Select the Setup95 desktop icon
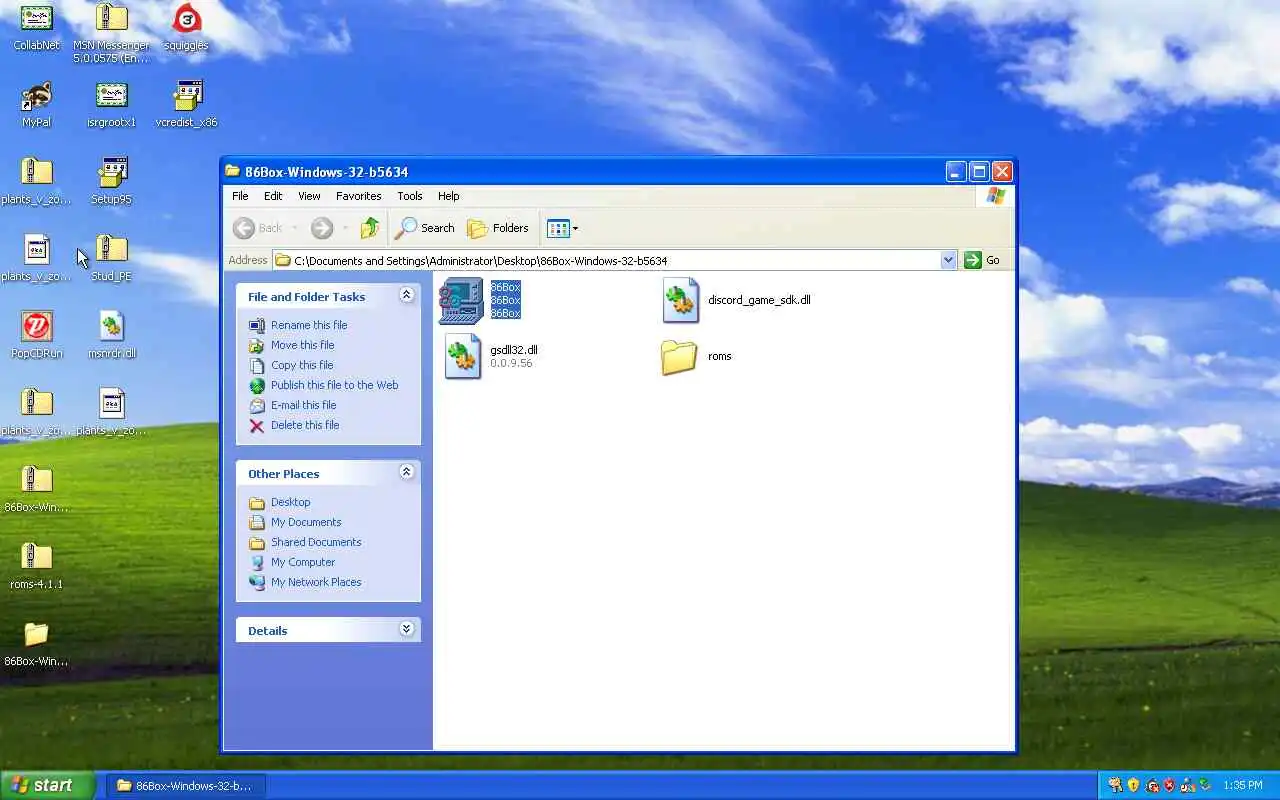Screen dimensions: 1280x800 point(111,181)
